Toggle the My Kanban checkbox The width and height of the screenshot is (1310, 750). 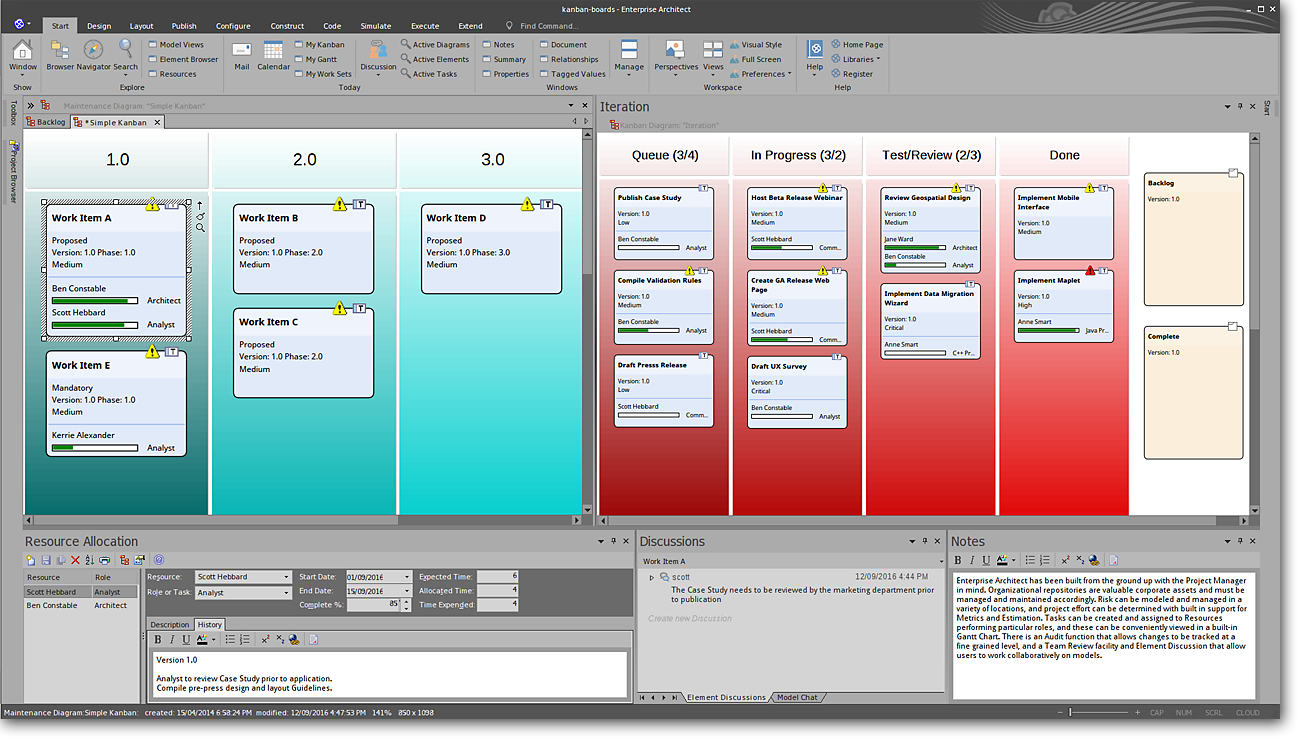(298, 45)
